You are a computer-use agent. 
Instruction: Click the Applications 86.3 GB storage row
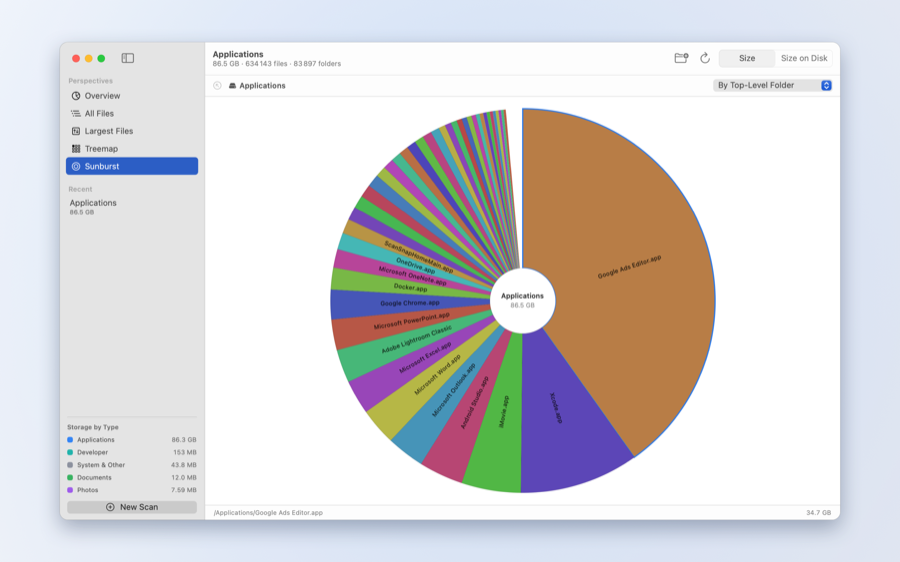[132, 440]
